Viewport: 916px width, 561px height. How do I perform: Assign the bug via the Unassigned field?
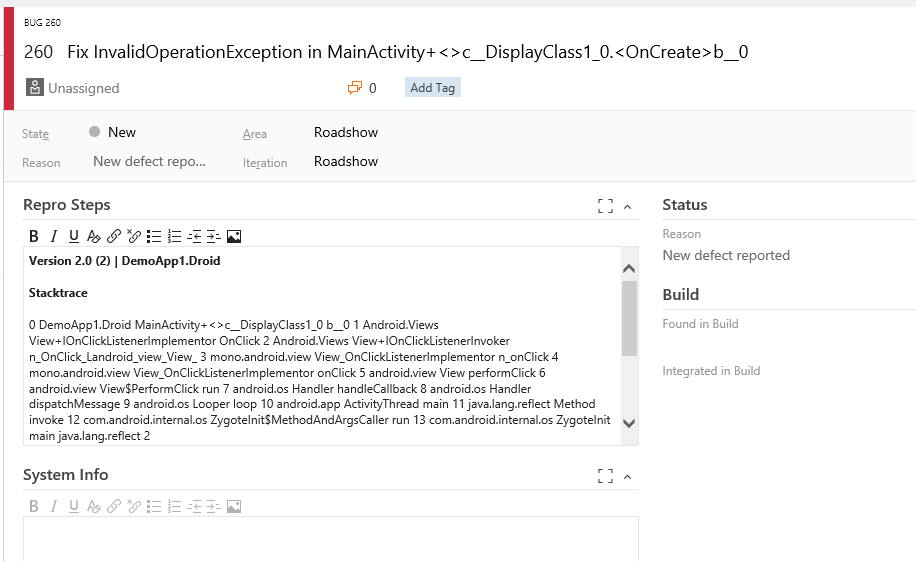pos(83,88)
